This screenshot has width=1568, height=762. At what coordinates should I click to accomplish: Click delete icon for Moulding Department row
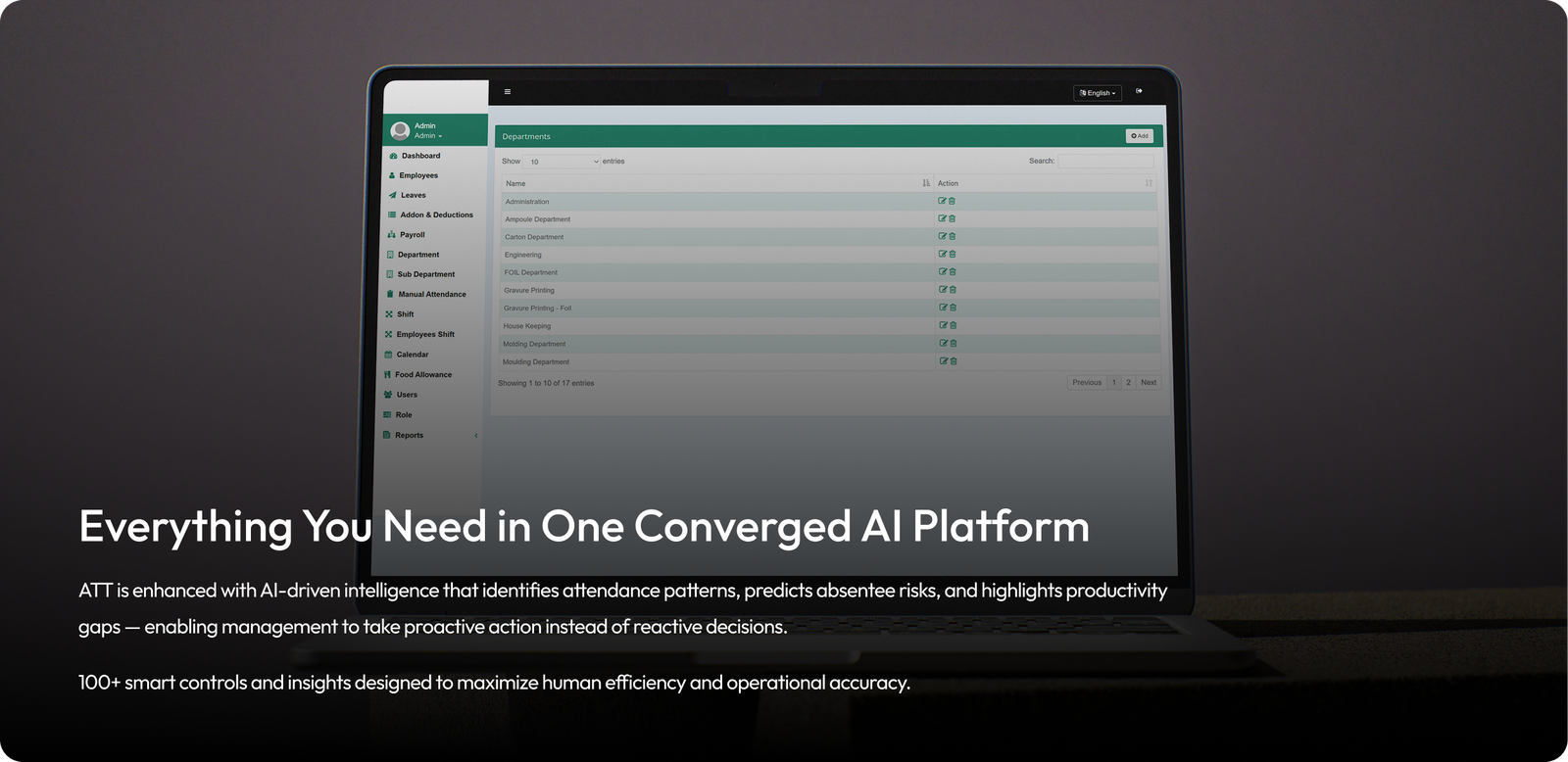click(x=954, y=361)
